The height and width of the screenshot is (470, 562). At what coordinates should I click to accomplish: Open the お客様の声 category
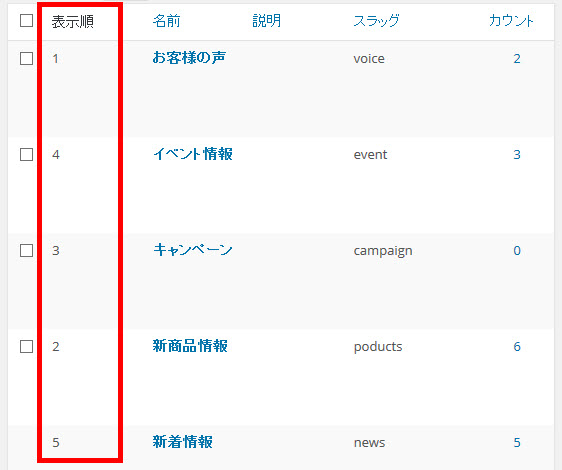[x=189, y=58]
